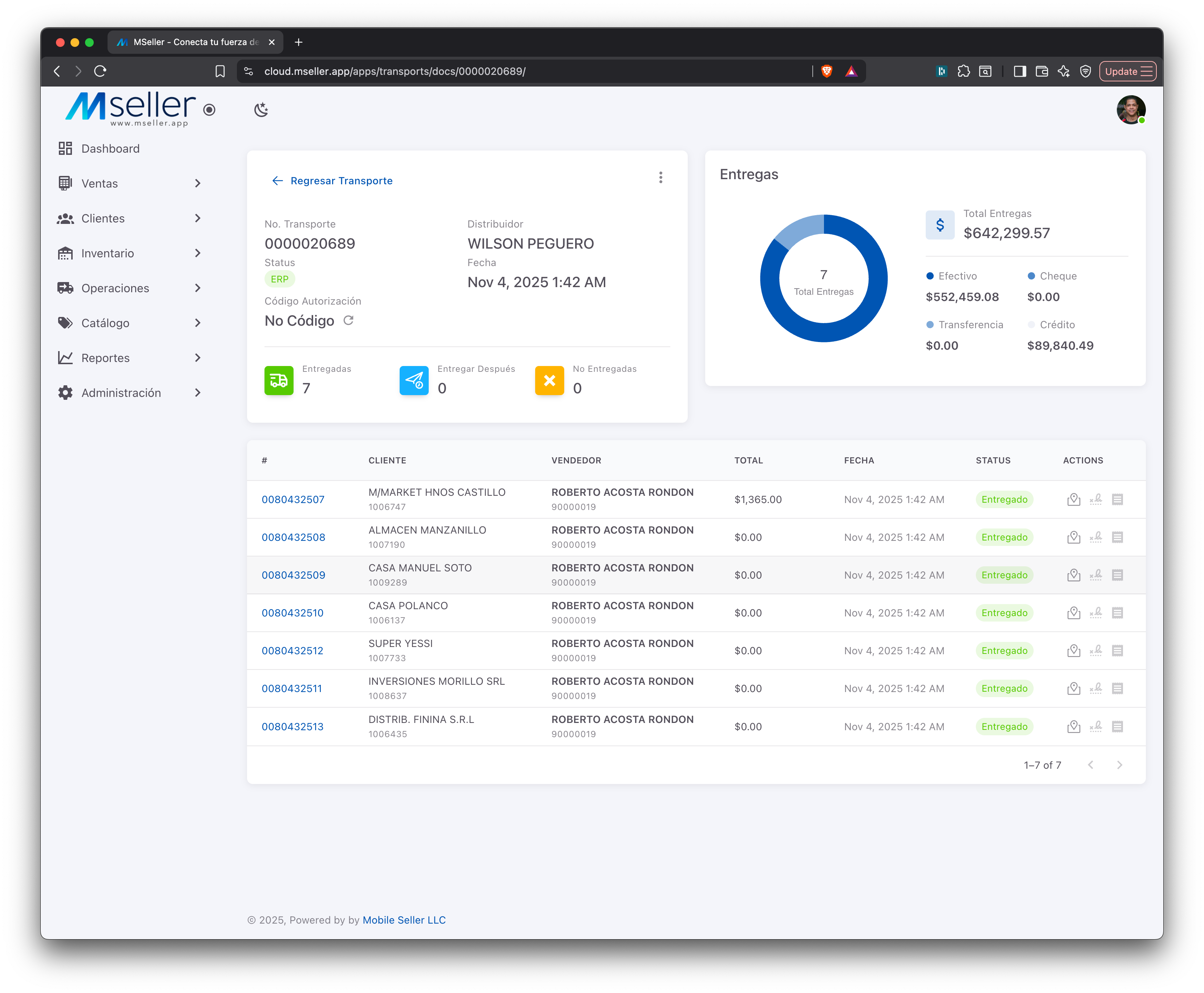
Task: View receipt details for DISTRIB. FININA S.R.L
Action: (x=1118, y=727)
